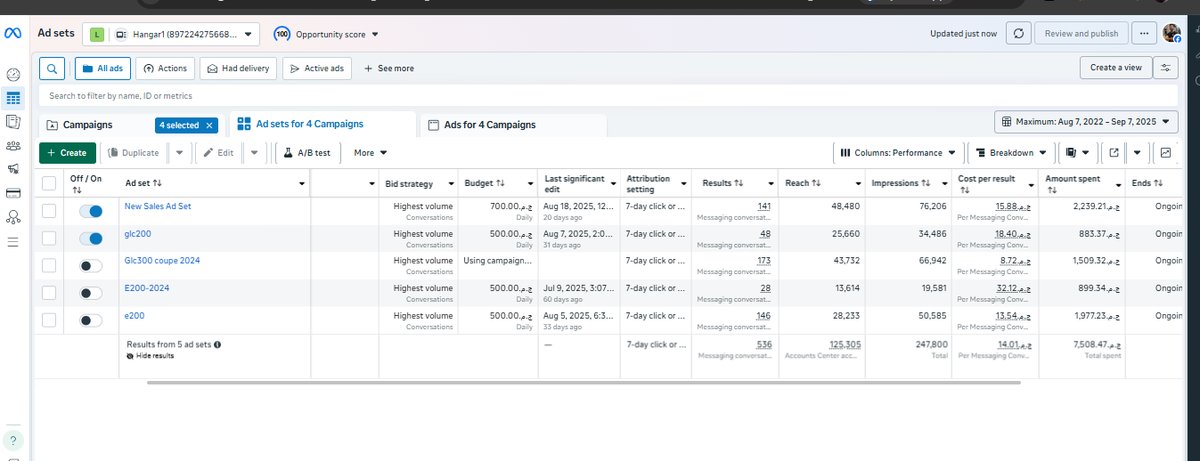
Task: Clear the 4 selected filter X
Action: click(x=208, y=125)
